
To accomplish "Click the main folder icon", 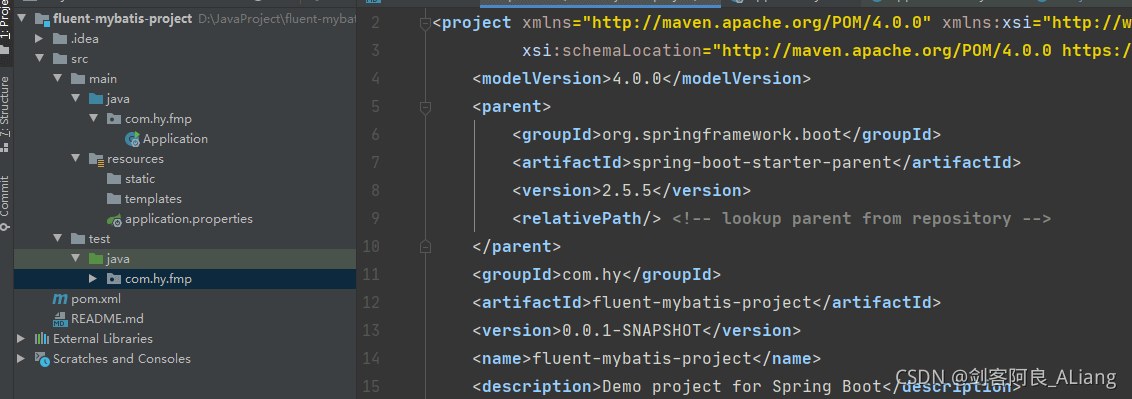I will point(78,79).
